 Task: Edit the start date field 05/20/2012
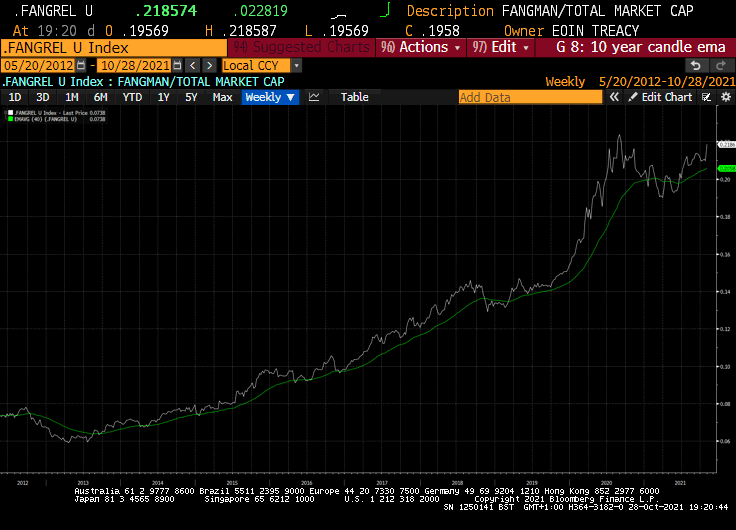39,66
